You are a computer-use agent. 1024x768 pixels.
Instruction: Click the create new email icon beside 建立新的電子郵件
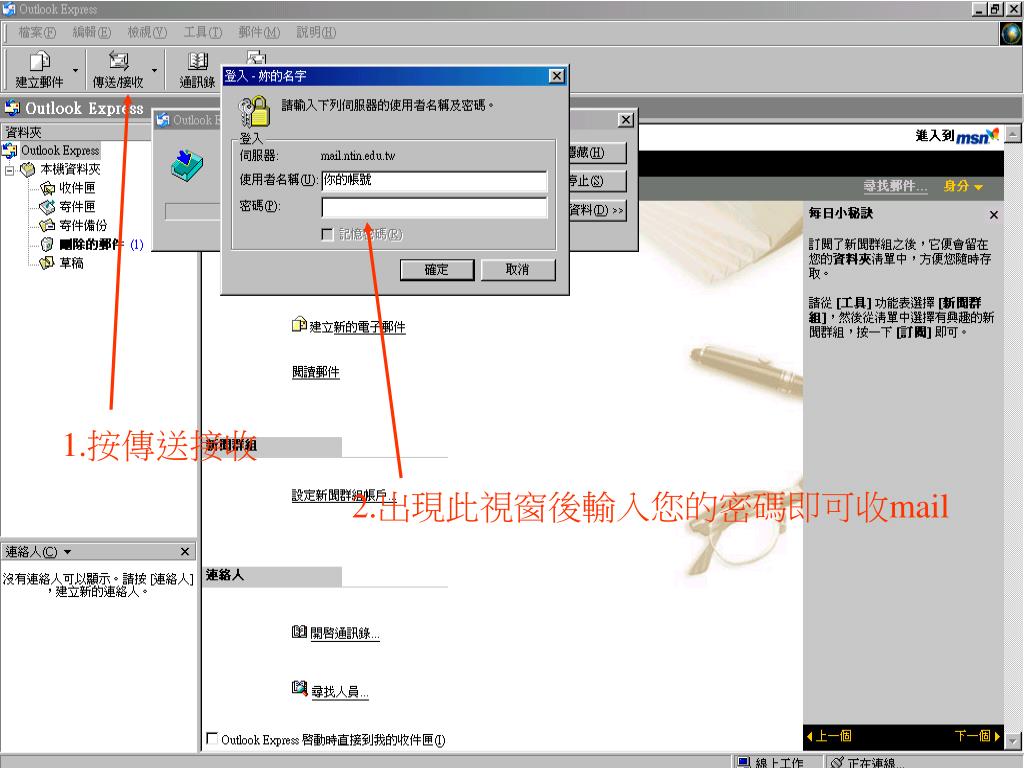(299, 325)
